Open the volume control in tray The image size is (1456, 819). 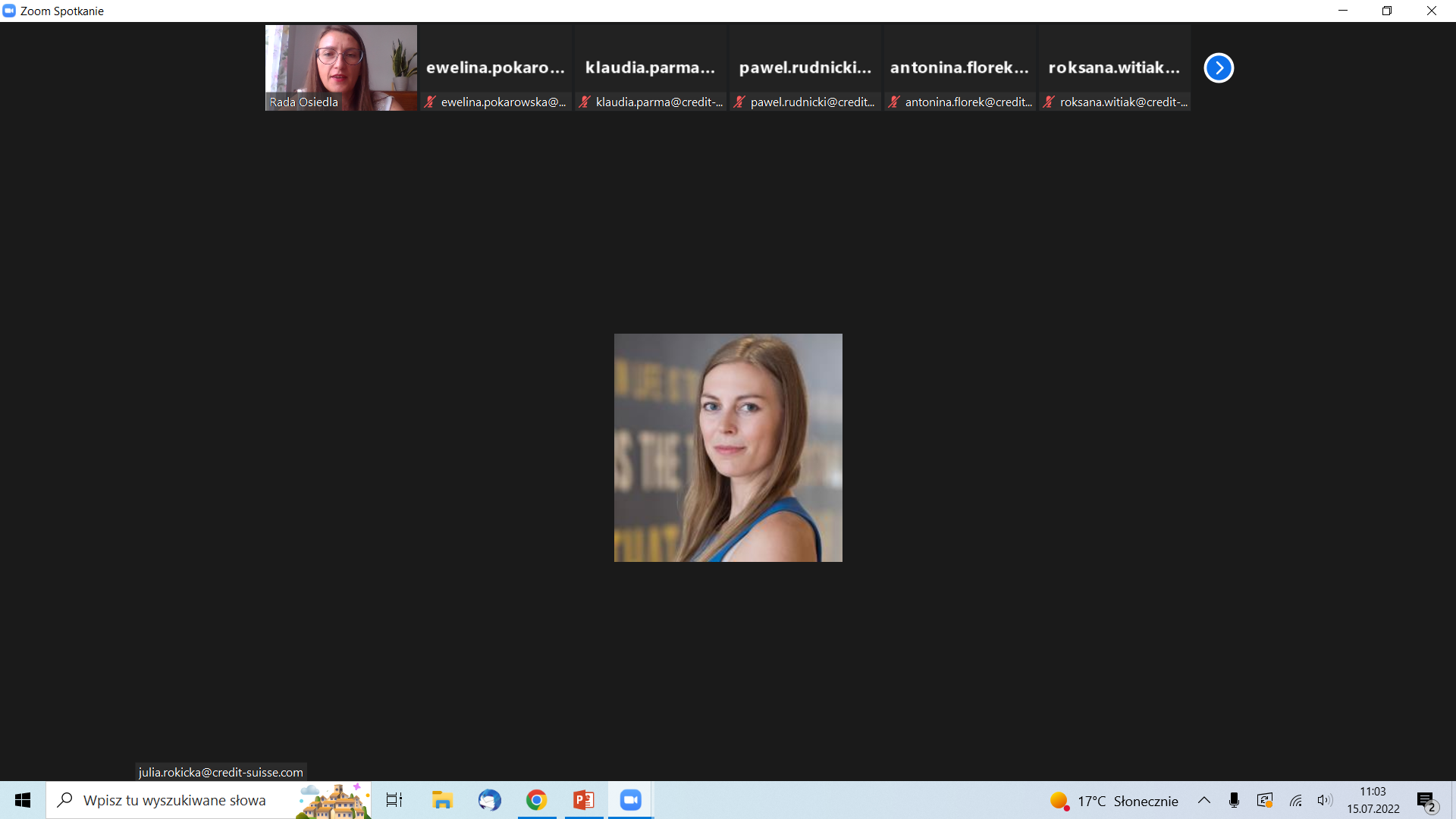(1325, 800)
